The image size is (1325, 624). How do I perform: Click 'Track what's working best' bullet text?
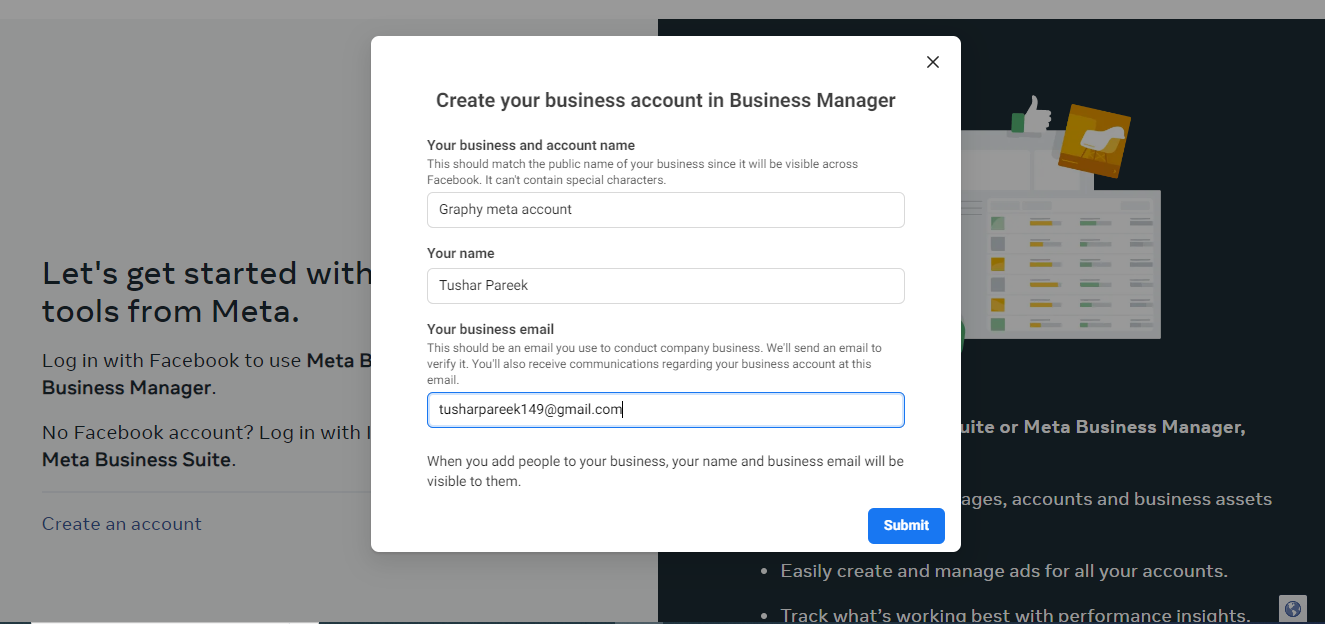tap(1013, 614)
